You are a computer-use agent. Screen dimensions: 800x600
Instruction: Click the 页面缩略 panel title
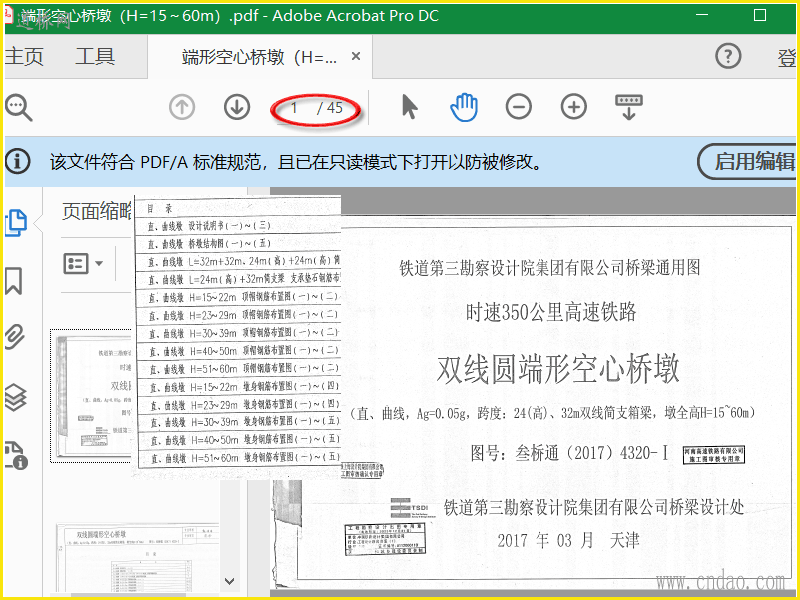point(97,211)
